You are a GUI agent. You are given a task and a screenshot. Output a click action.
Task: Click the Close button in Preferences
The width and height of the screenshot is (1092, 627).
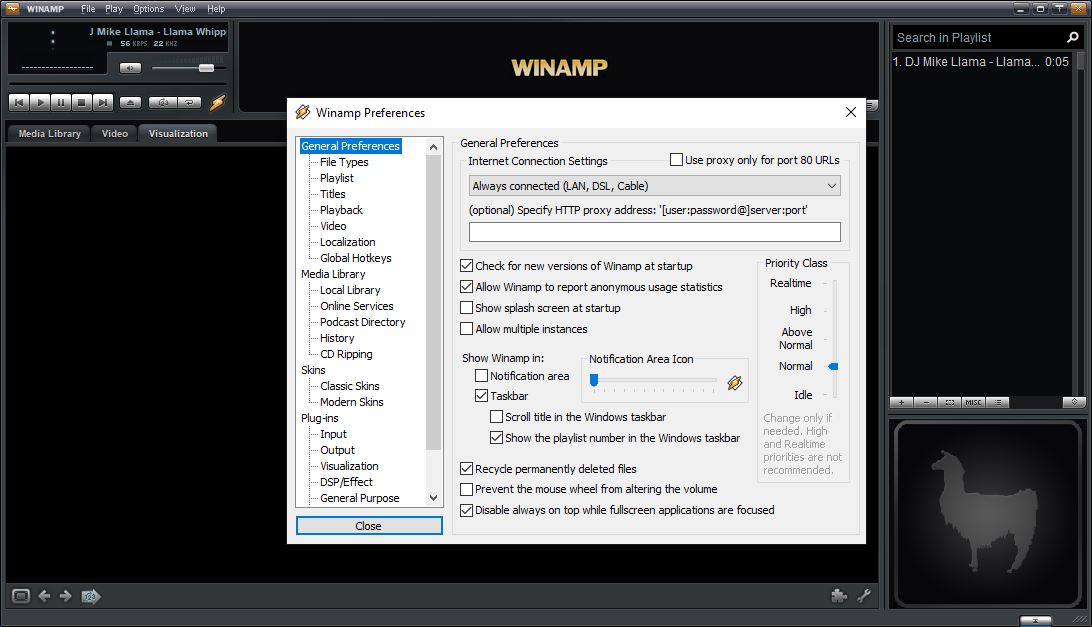[x=369, y=526]
